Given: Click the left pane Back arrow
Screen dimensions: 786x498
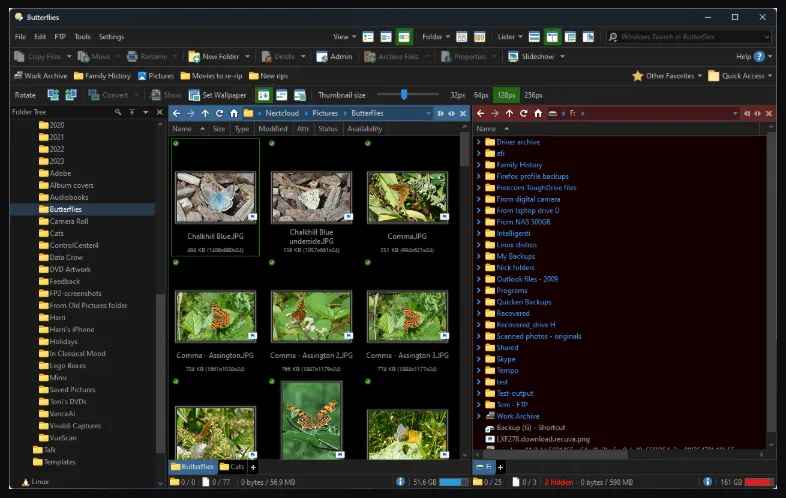Looking at the screenshot, I should click(x=176, y=113).
